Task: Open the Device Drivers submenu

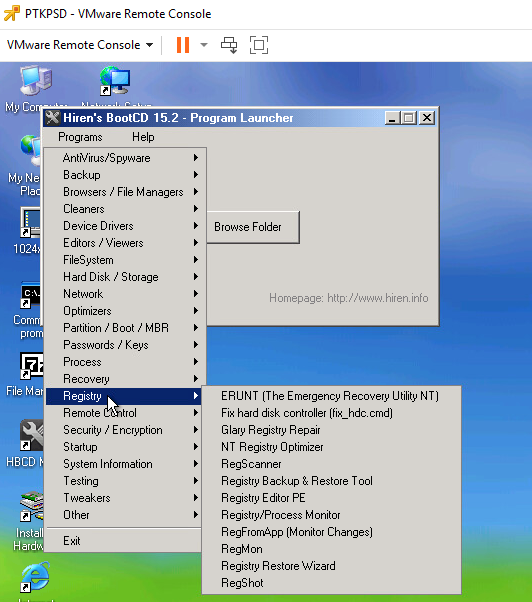Action: pos(126,226)
